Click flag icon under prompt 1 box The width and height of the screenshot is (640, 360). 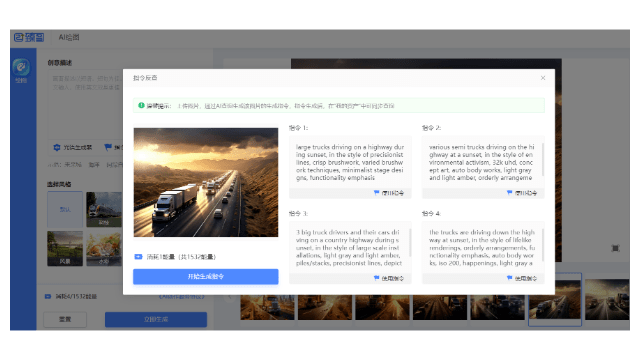(376, 193)
